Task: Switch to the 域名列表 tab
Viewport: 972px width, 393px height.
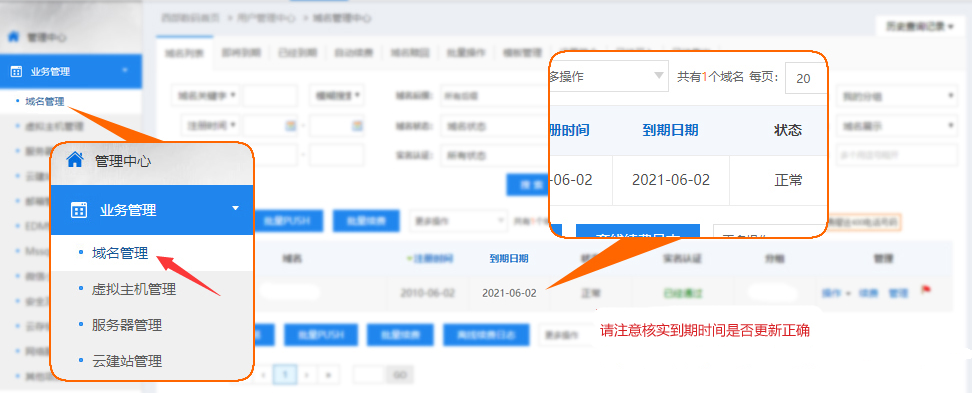Action: (184, 53)
